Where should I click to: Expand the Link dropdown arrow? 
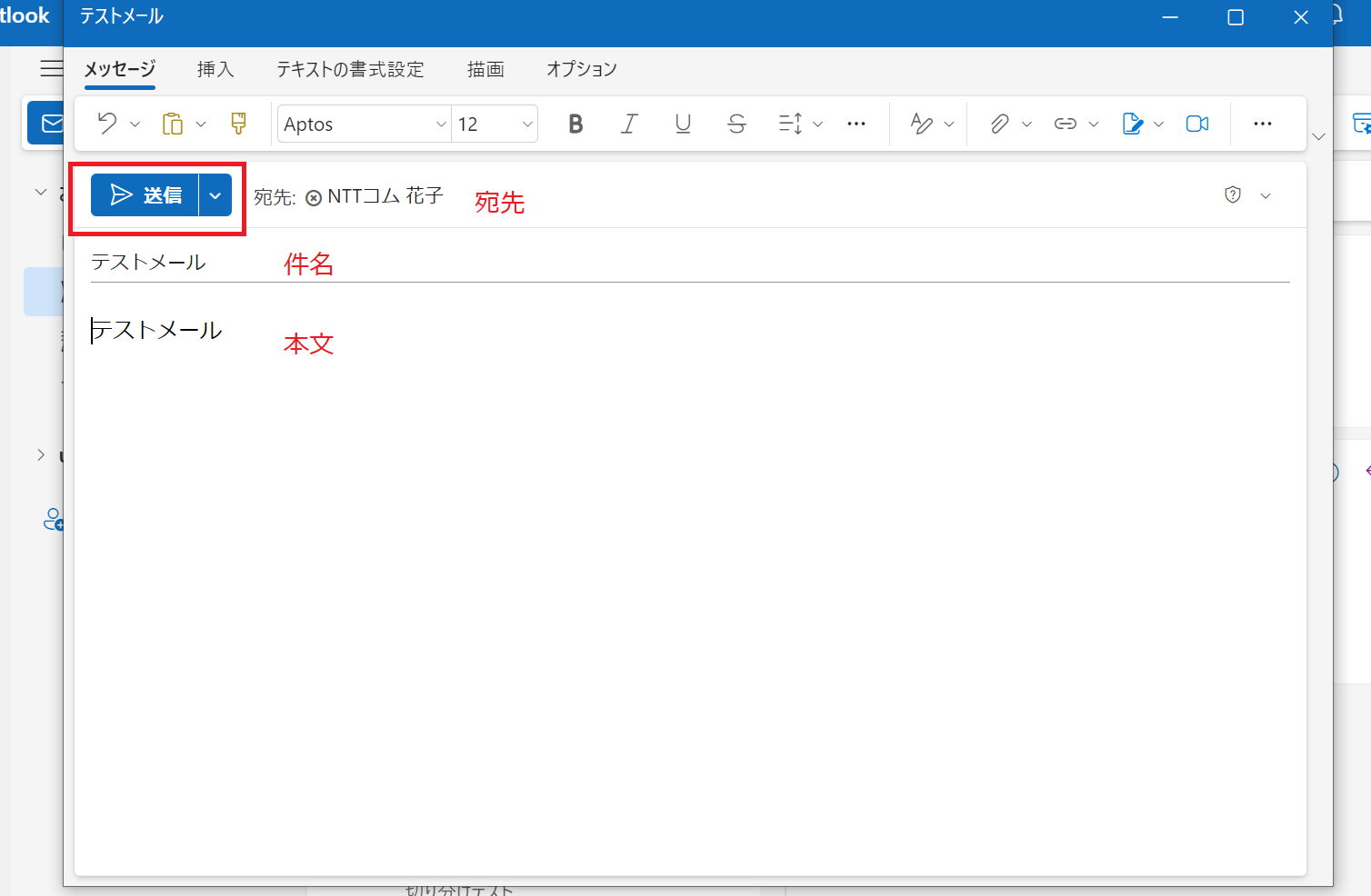click(1094, 124)
